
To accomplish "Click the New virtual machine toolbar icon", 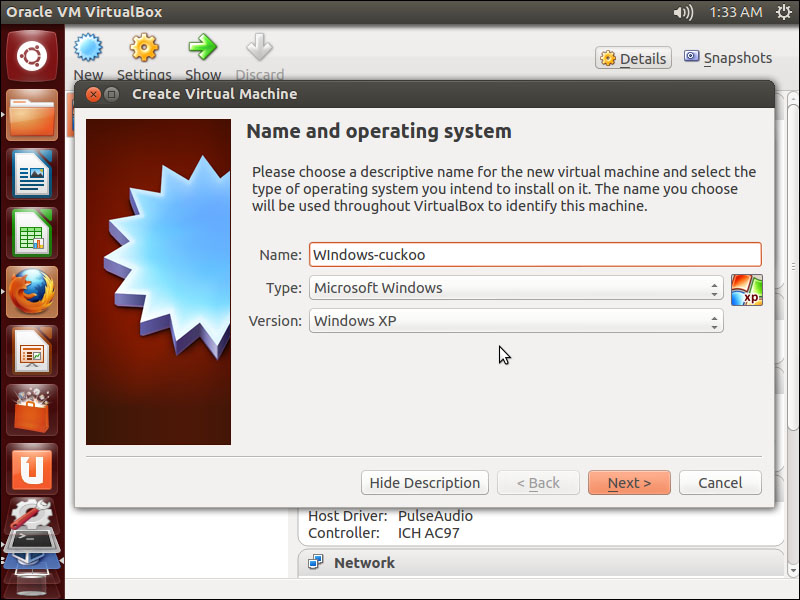I will 88,48.
